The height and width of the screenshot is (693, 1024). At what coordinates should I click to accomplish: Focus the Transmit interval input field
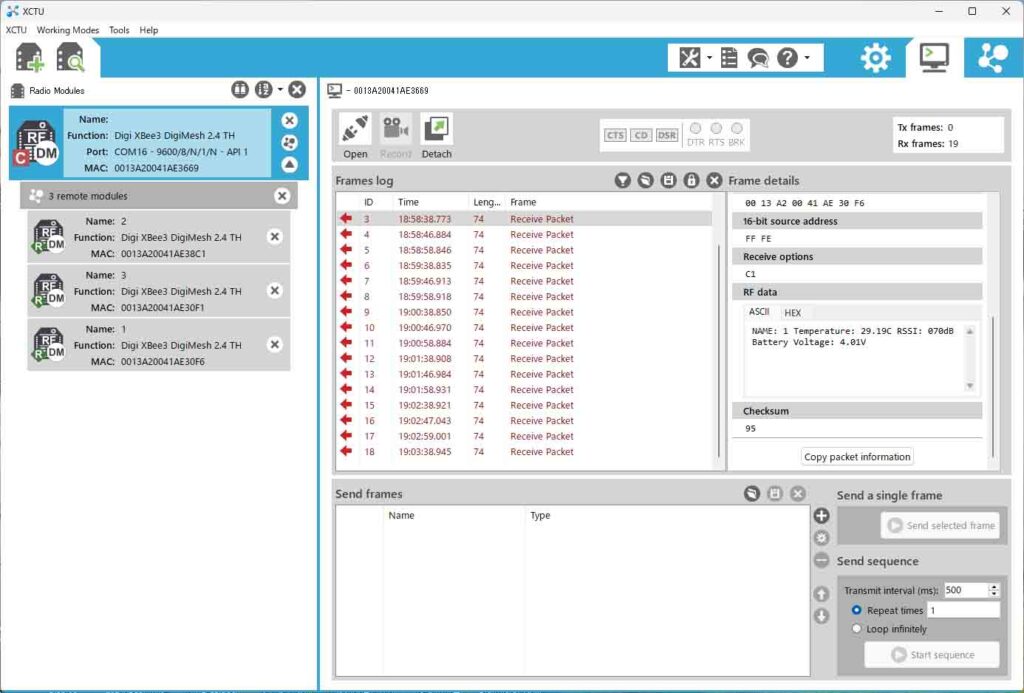[x=965, y=590]
